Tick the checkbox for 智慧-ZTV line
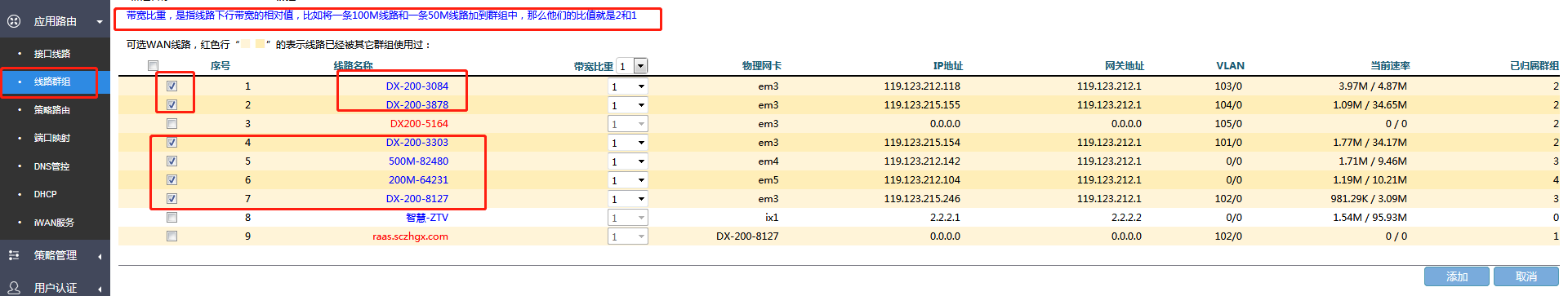Image resolution: width=1568 pixels, height=296 pixels. coord(171,217)
